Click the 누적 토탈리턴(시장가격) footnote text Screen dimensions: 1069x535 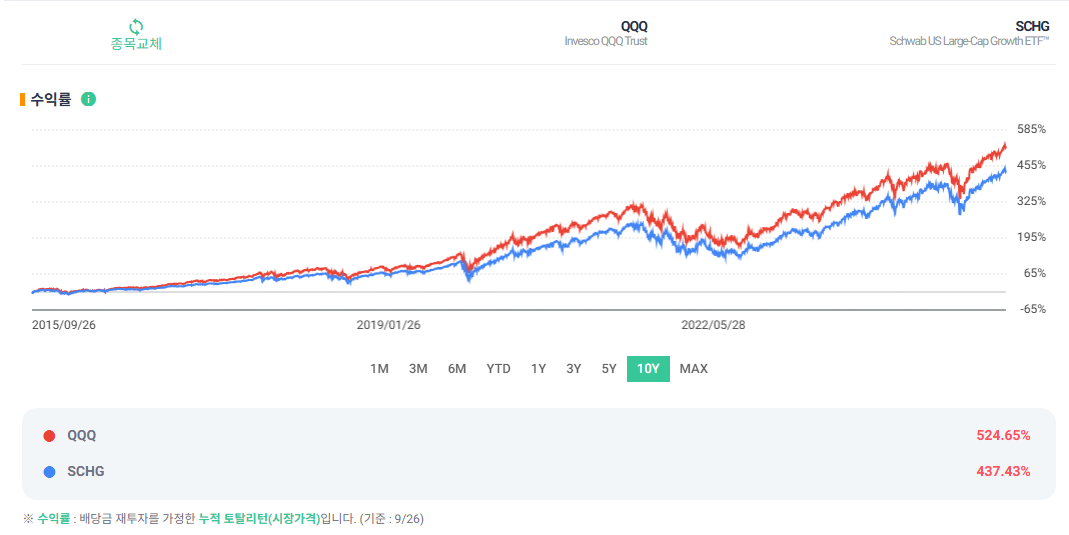[259, 519]
